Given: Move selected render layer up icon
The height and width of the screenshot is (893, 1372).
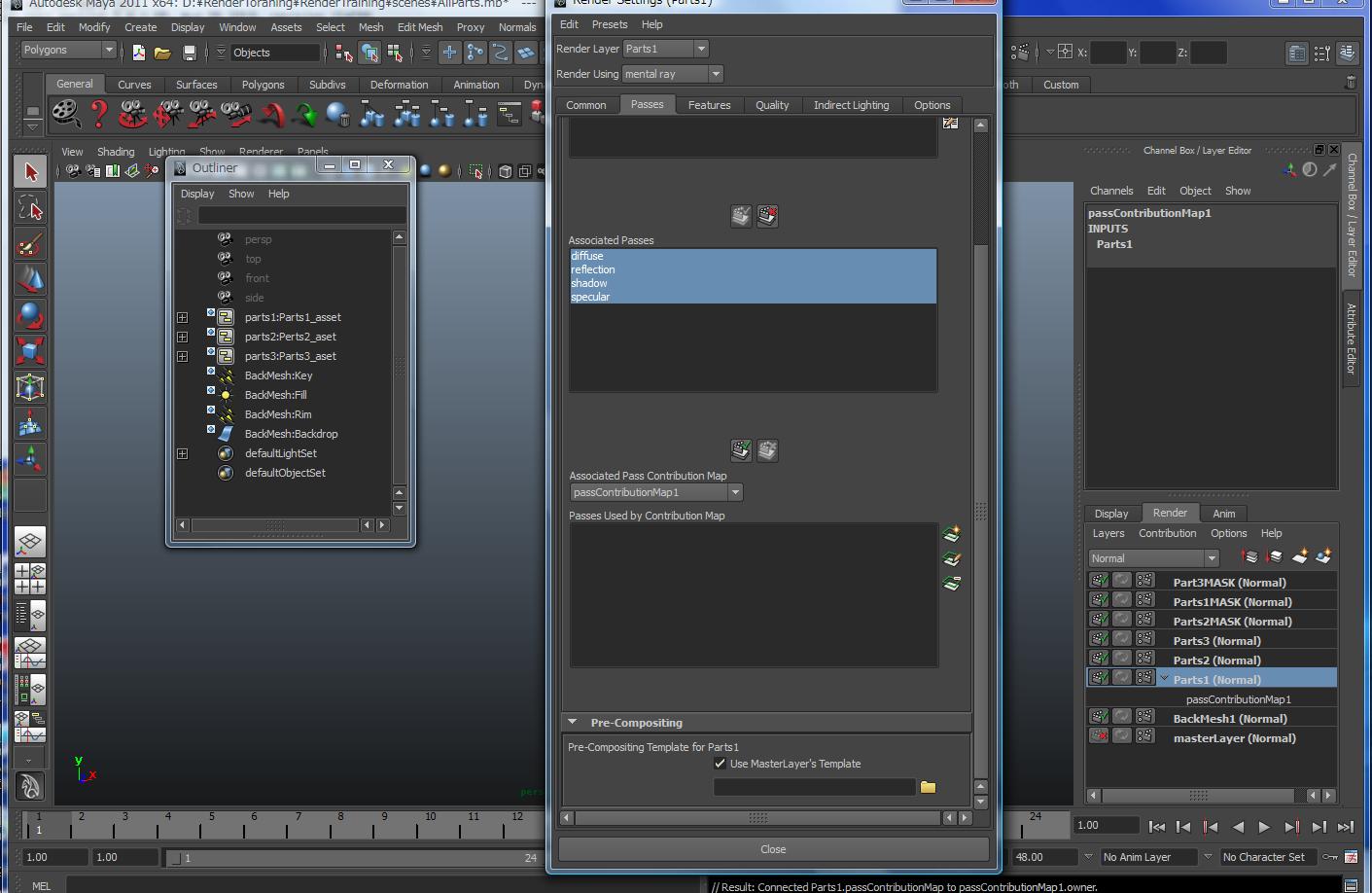Looking at the screenshot, I should point(1249,557).
